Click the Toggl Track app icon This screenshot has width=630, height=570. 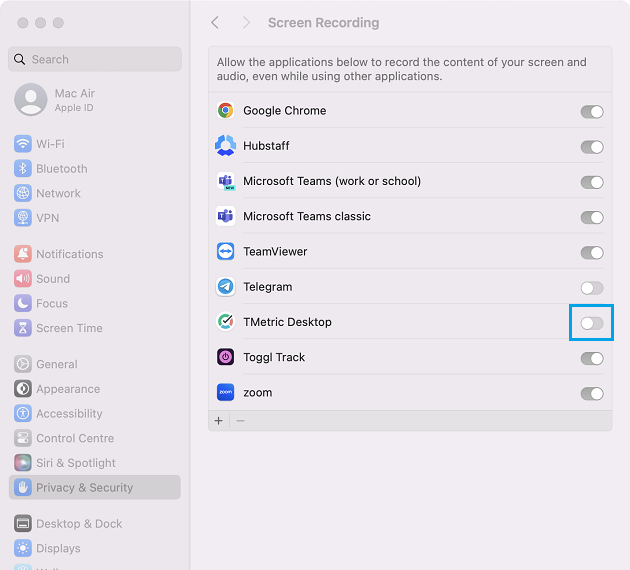click(225, 357)
